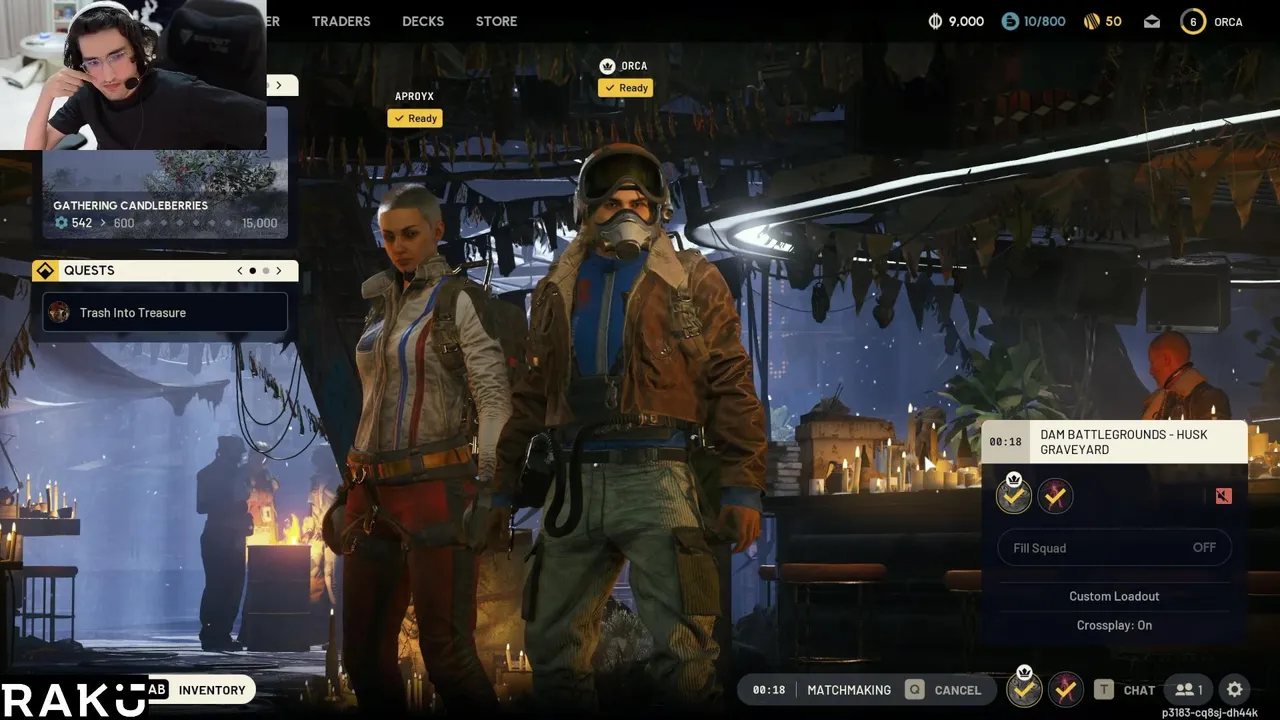1280x720 pixels.
Task: Click the 9,000 coin currency icon
Action: point(936,21)
